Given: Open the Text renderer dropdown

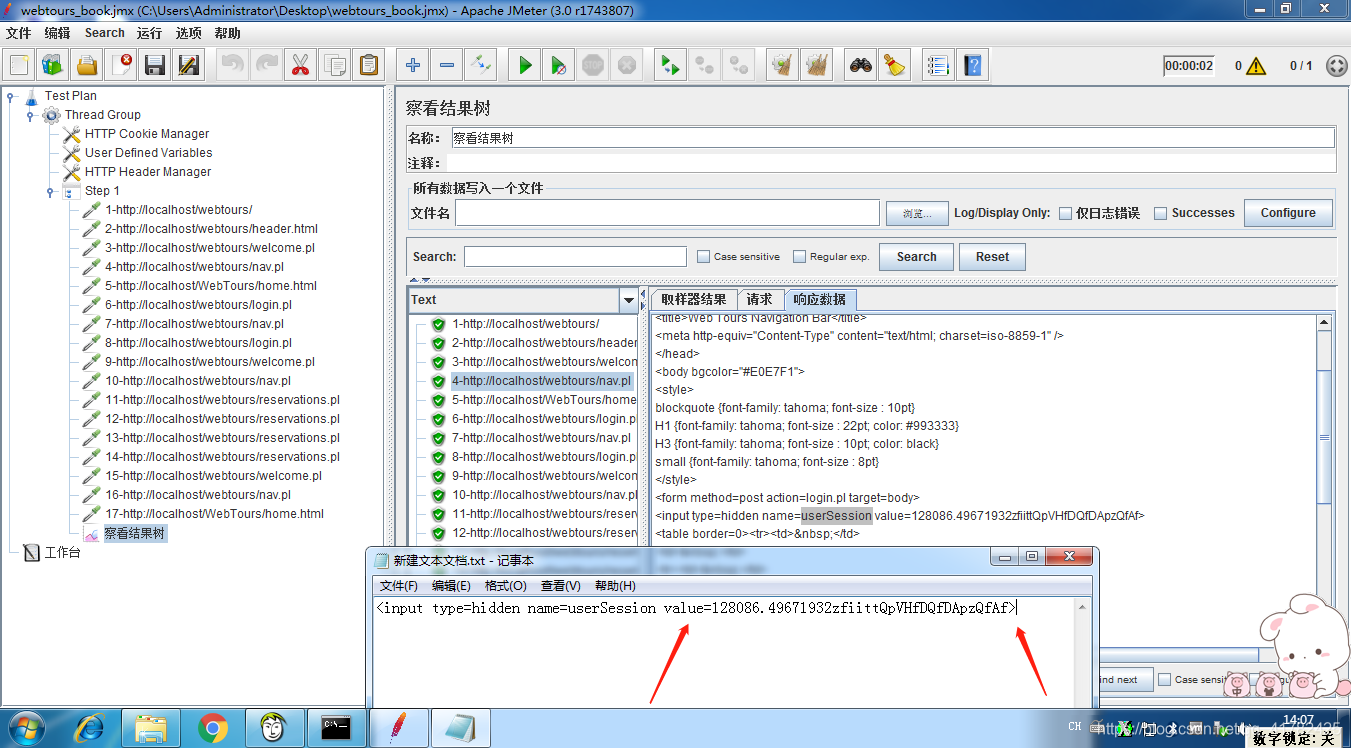Looking at the screenshot, I should point(628,300).
